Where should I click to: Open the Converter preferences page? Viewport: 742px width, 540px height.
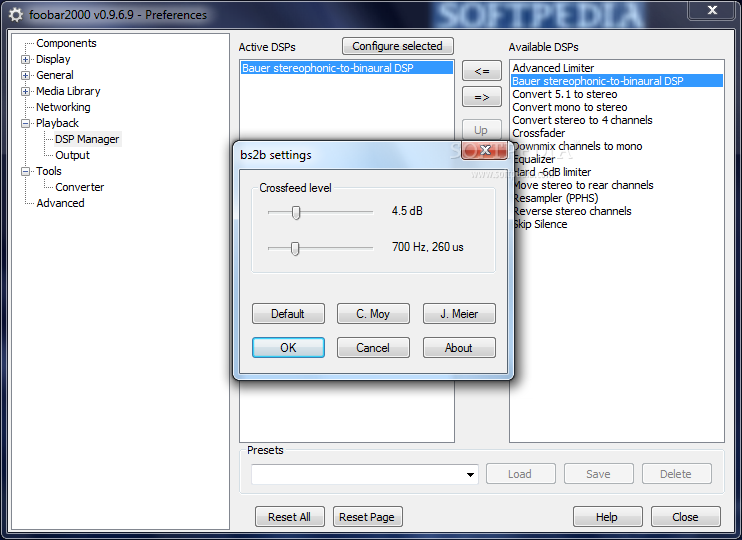click(x=80, y=187)
